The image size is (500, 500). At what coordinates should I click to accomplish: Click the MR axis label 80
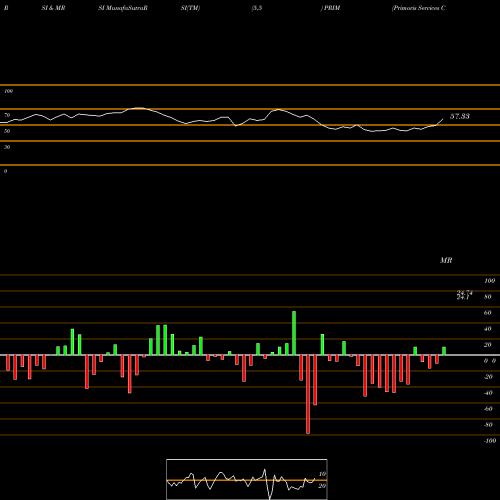[488, 297]
